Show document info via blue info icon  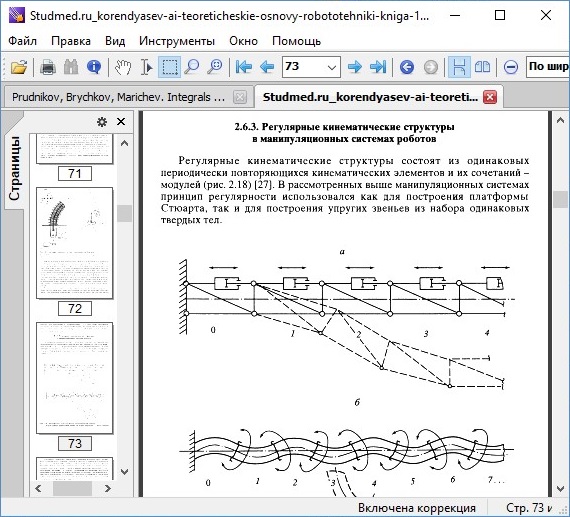pos(94,67)
